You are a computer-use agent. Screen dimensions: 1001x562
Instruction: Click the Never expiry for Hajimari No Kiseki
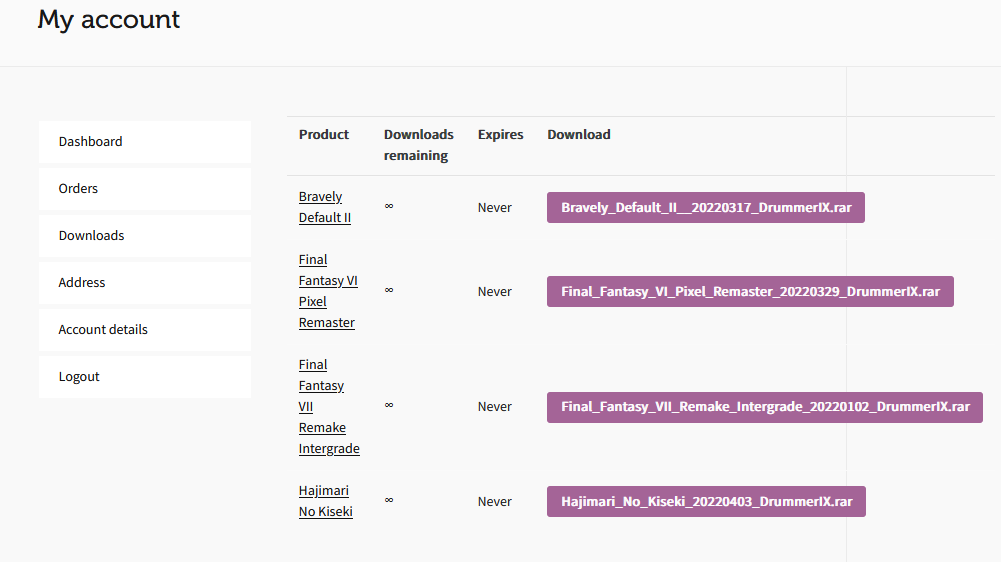pyautogui.click(x=494, y=502)
